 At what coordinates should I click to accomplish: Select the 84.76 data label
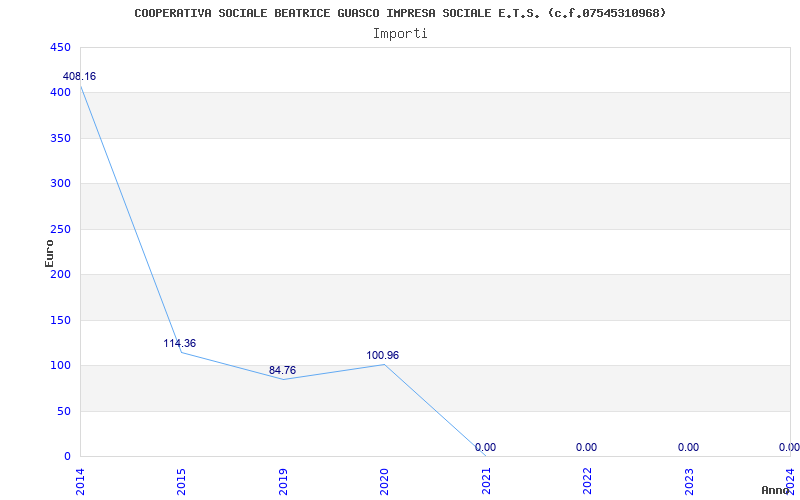tap(282, 370)
